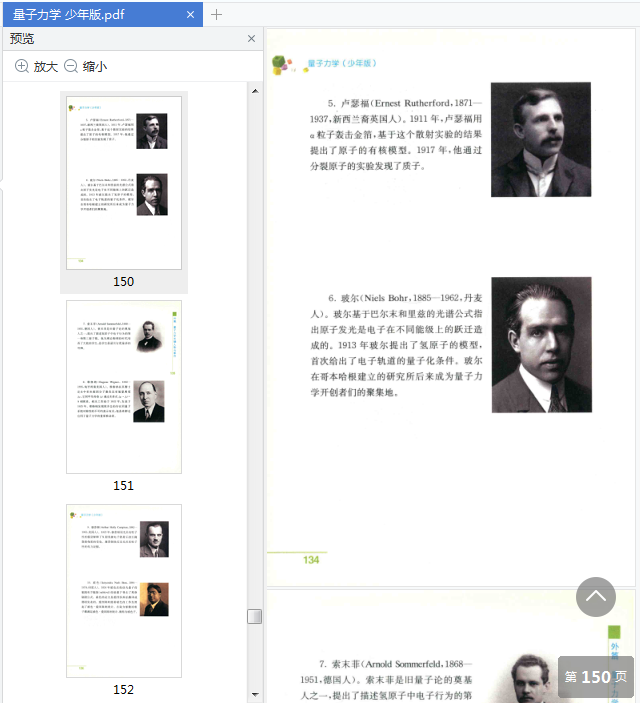Open page 150 thumbnail
This screenshot has width=640, height=703.
coord(124,182)
